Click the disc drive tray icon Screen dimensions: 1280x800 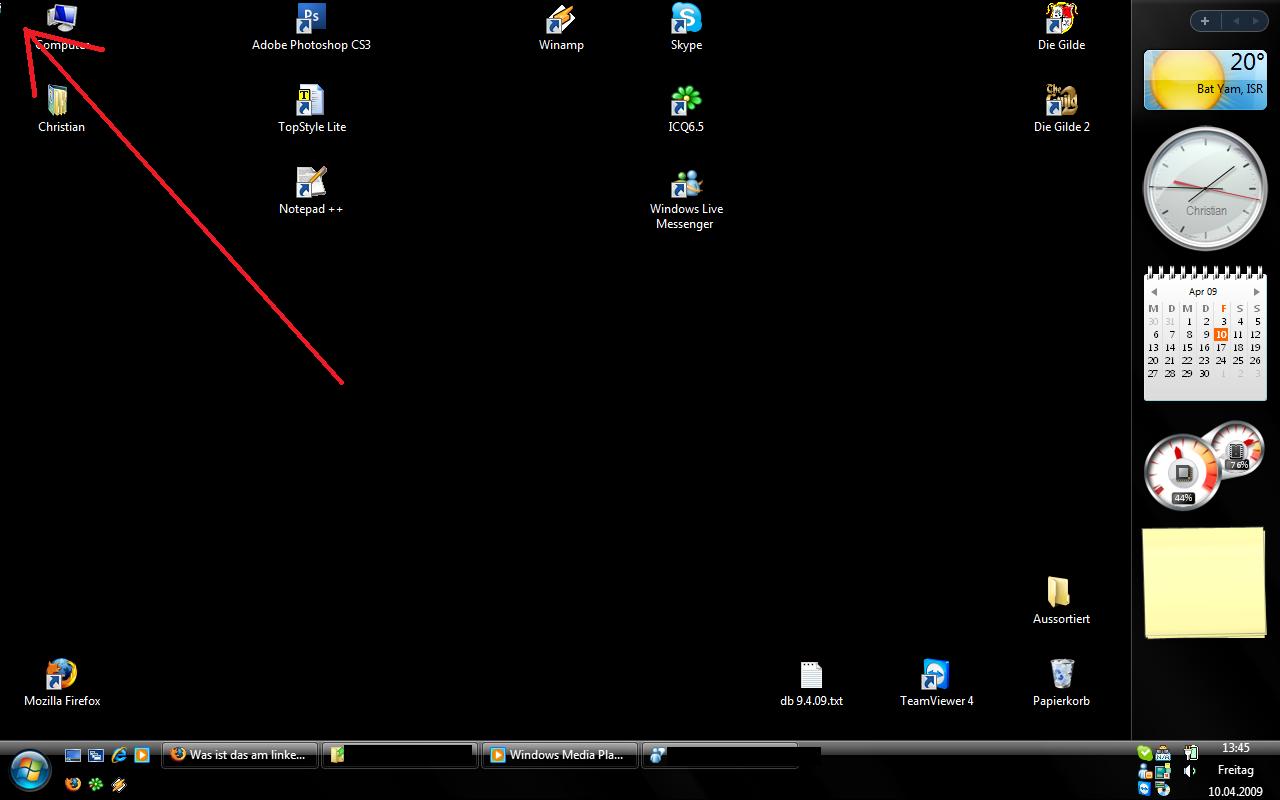coord(1163,789)
